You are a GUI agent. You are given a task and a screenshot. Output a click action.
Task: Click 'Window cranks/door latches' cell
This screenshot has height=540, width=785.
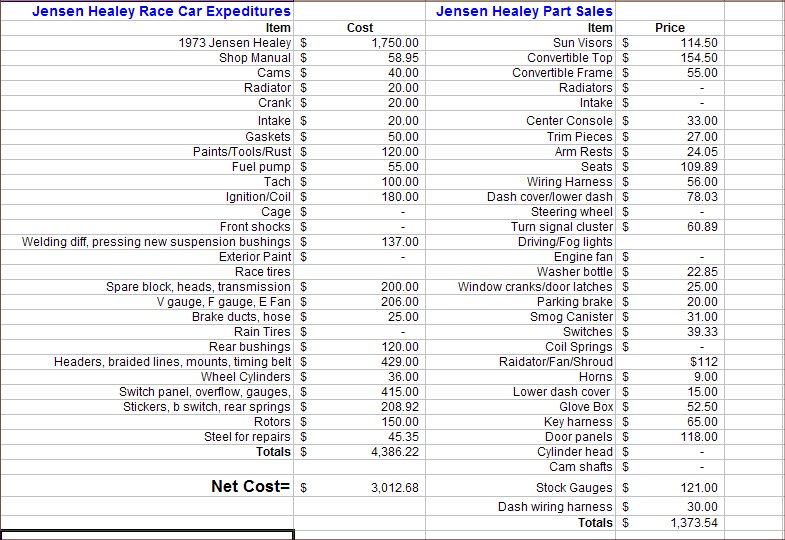point(521,287)
